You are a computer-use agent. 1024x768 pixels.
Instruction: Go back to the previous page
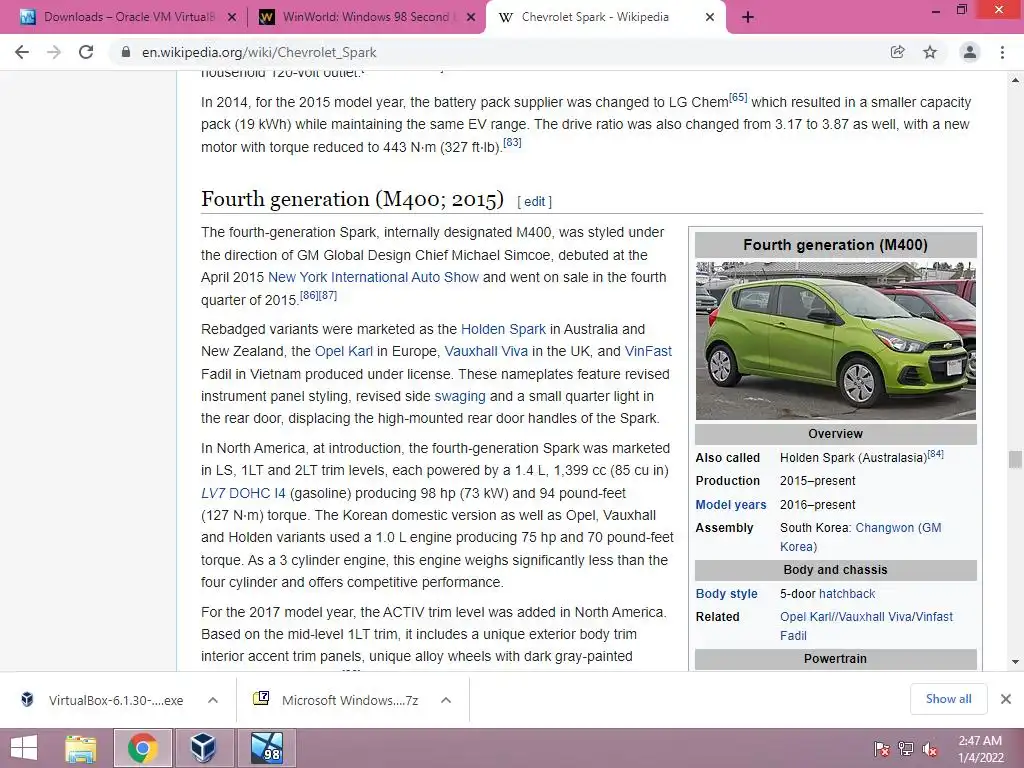click(22, 52)
